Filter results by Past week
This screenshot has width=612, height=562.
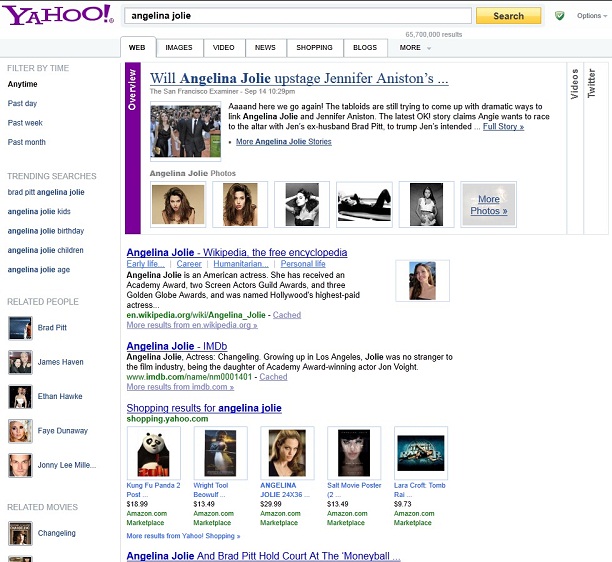[25, 123]
